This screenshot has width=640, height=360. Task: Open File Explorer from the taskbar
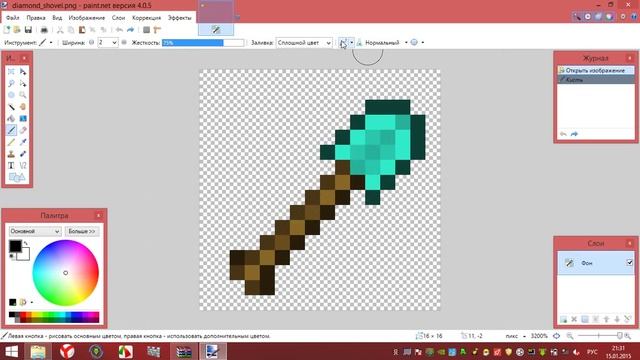click(x=38, y=351)
